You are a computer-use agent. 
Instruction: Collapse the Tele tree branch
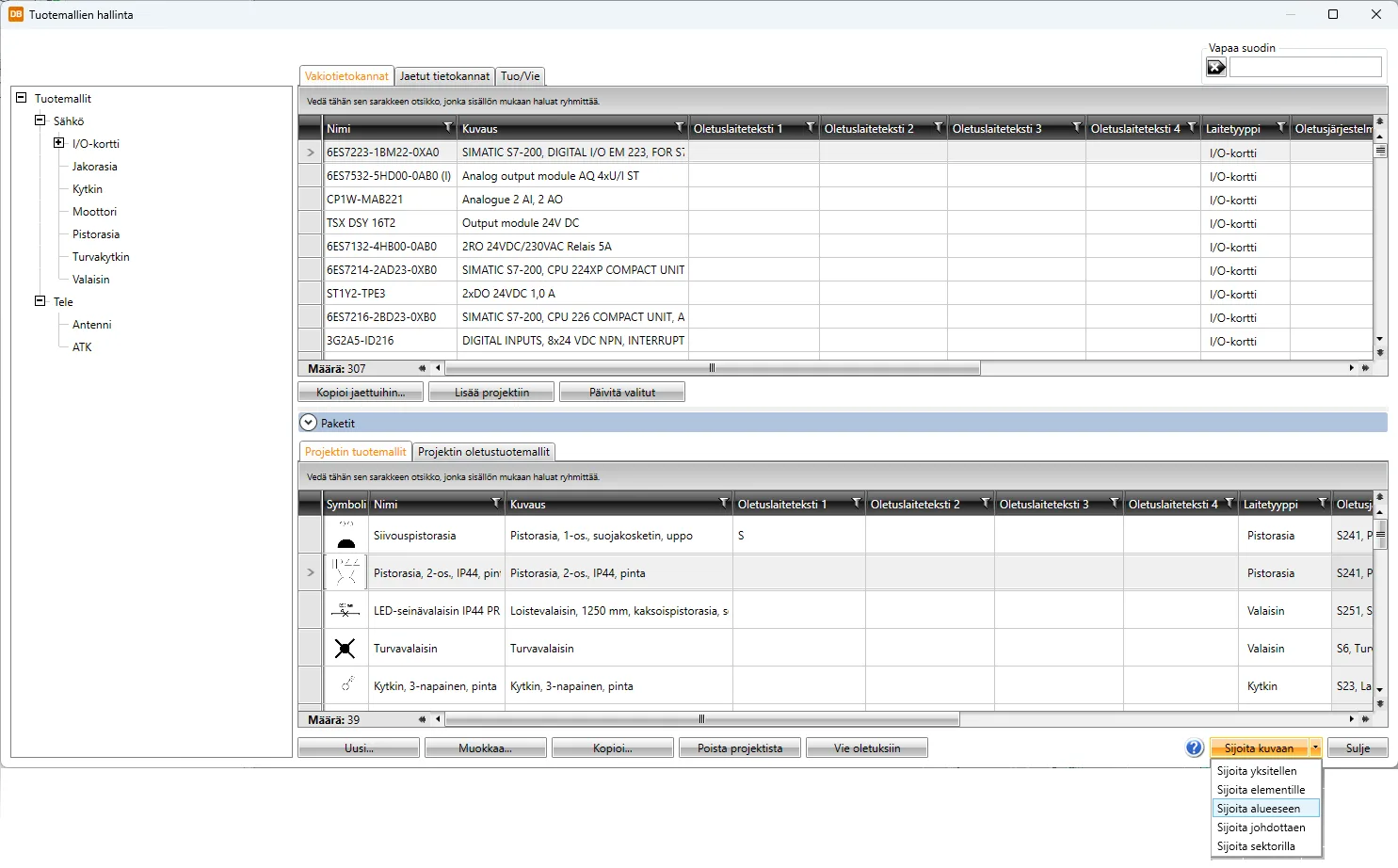tap(40, 302)
